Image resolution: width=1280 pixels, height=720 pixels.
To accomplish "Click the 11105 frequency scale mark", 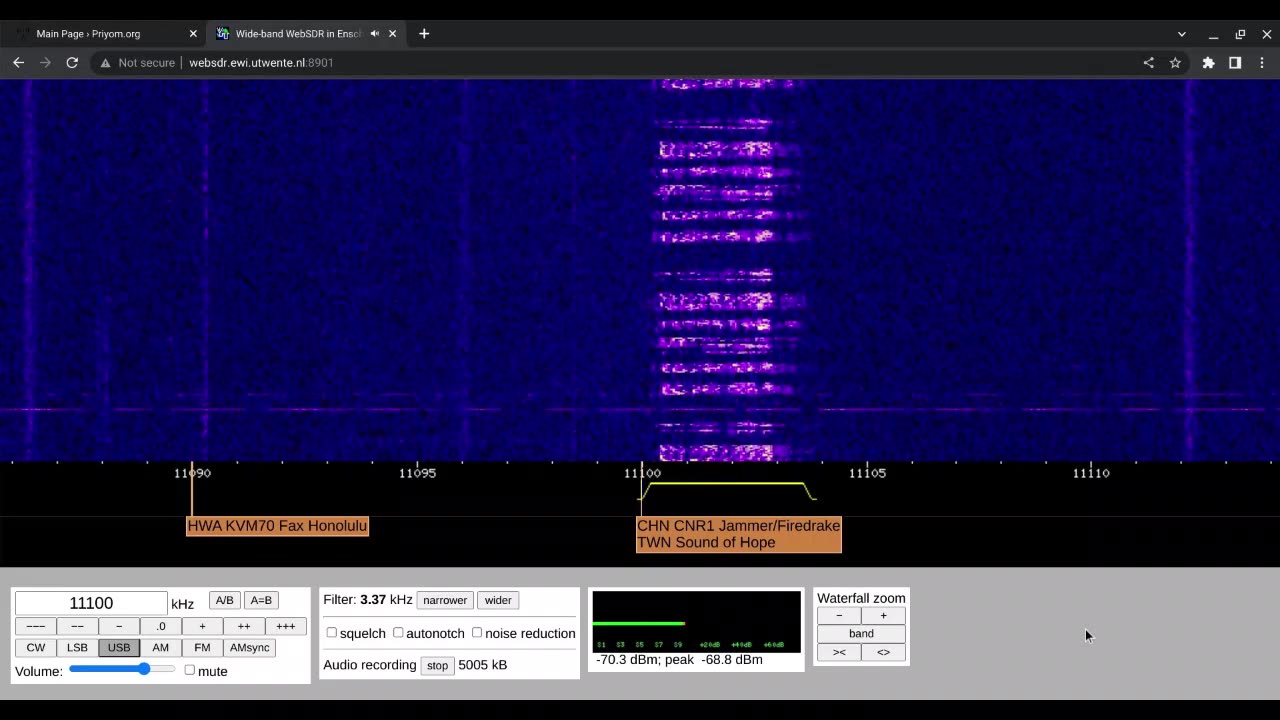I will [867, 473].
